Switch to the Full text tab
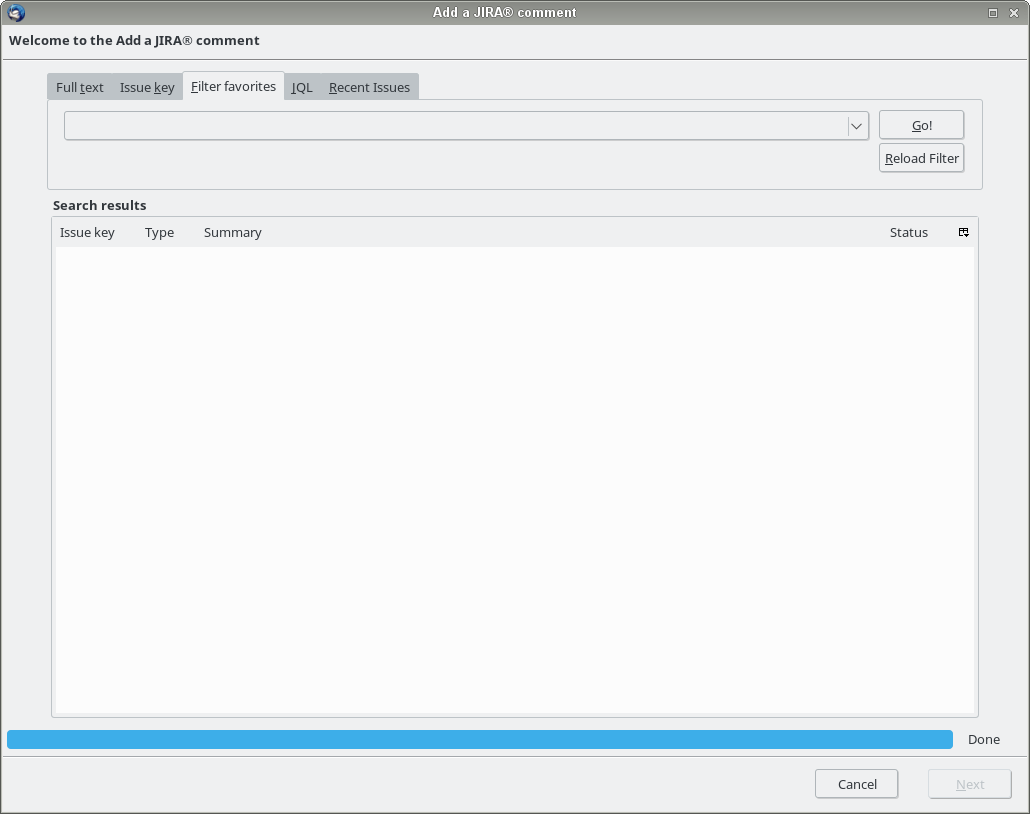The height and width of the screenshot is (814, 1030). click(x=79, y=87)
